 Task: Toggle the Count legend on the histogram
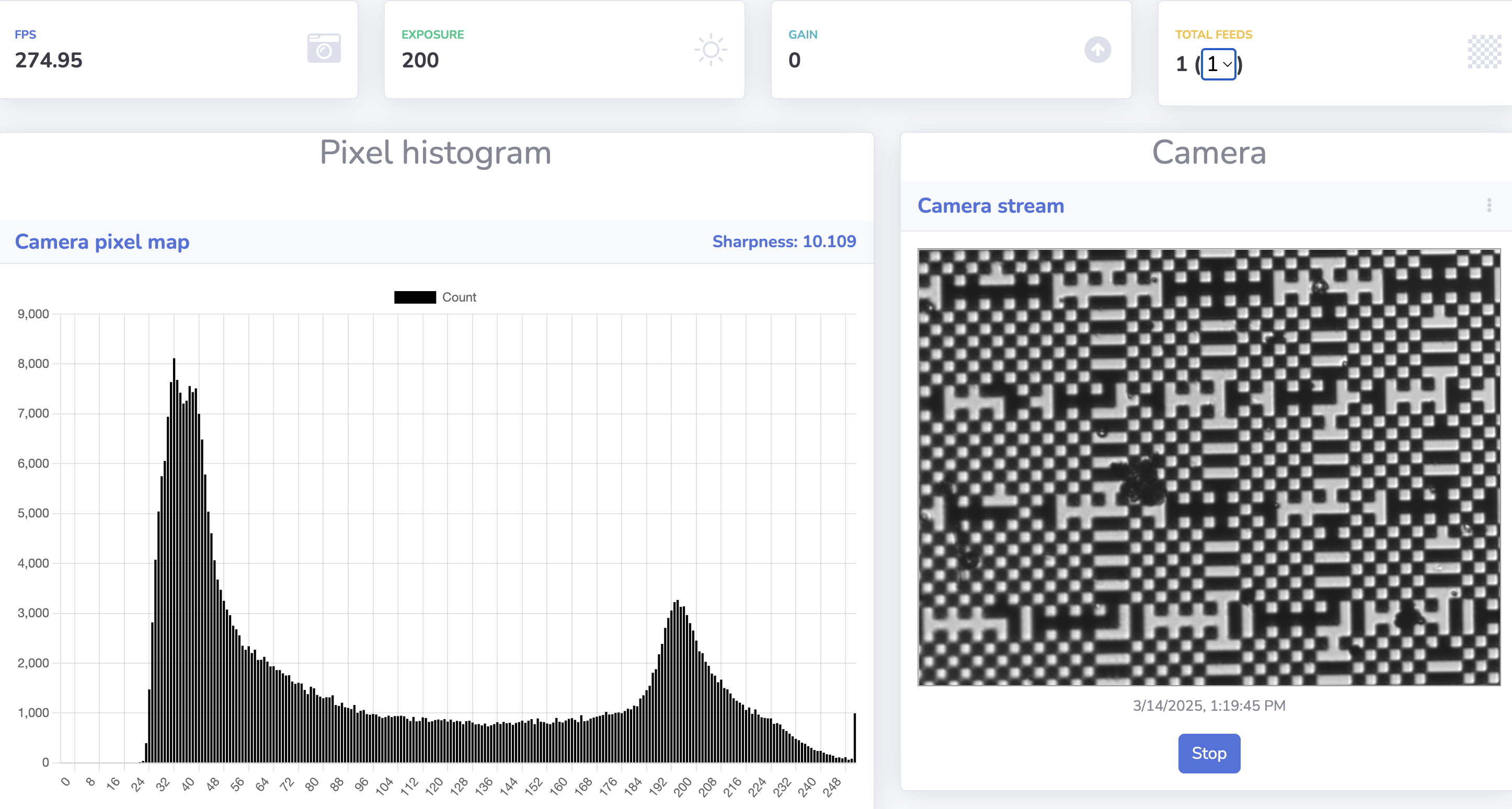coord(459,297)
